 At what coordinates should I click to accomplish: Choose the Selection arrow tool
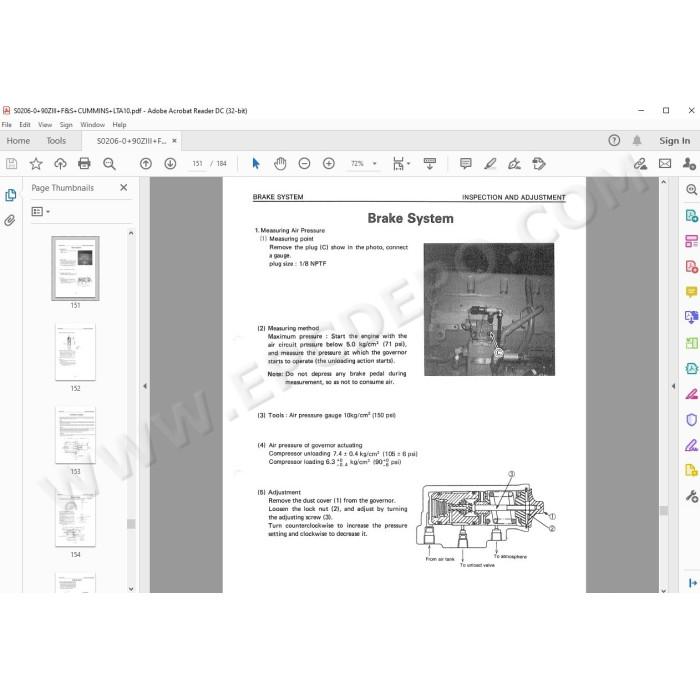click(256, 164)
